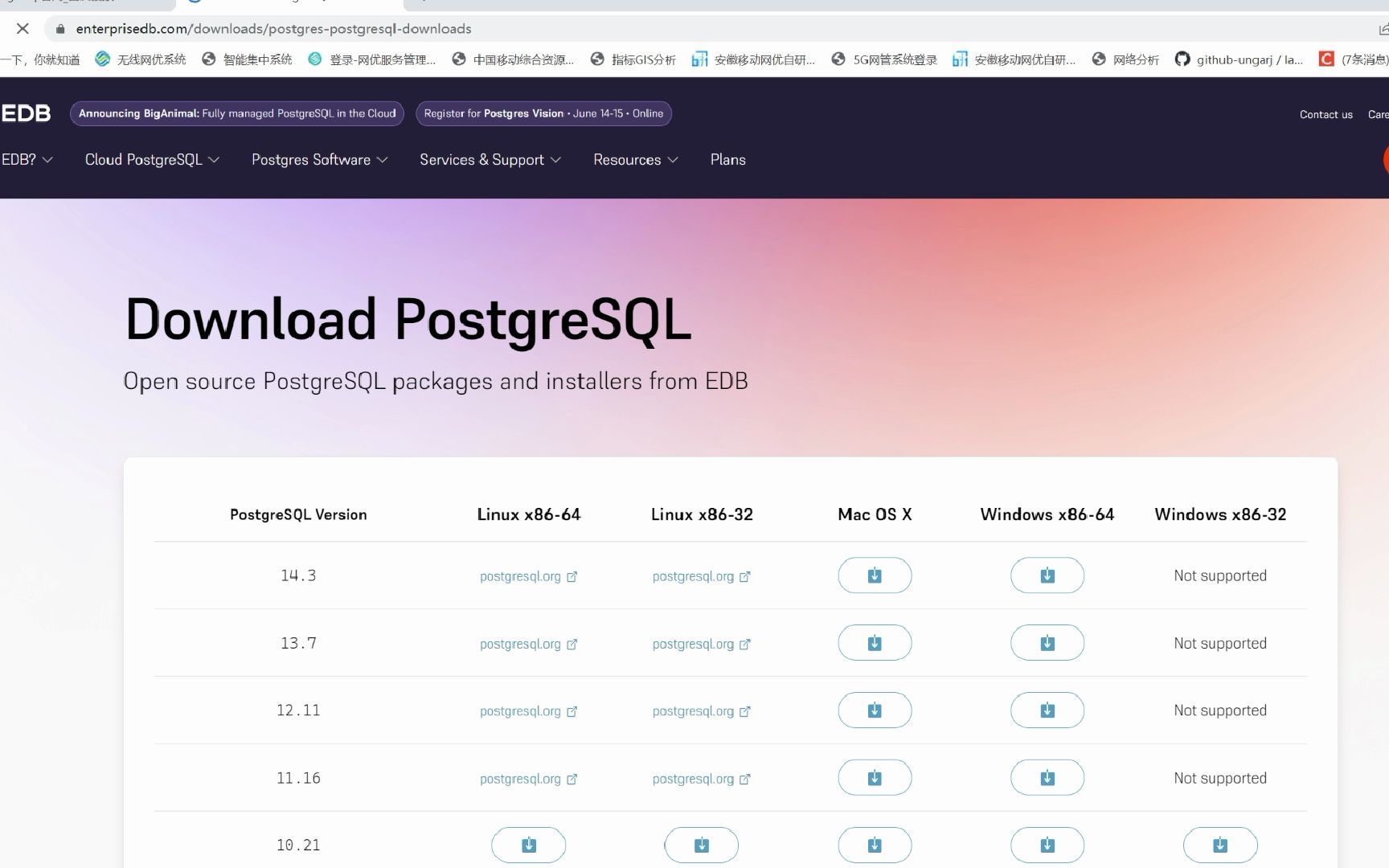1389x868 pixels.
Task: Open the 智能集中系统 bookmark
Action: [247, 59]
